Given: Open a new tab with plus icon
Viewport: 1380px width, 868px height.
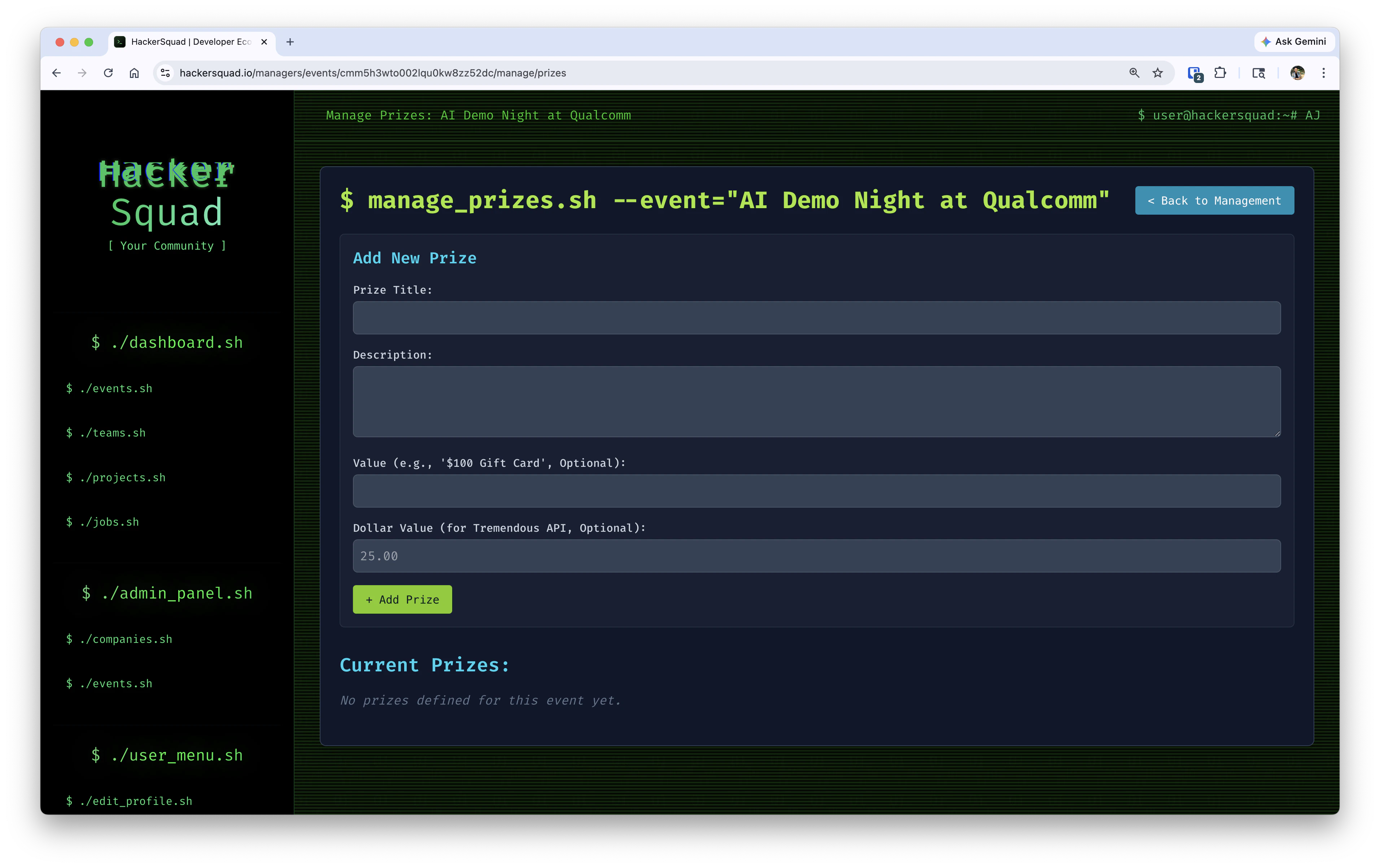Looking at the screenshot, I should click(290, 42).
